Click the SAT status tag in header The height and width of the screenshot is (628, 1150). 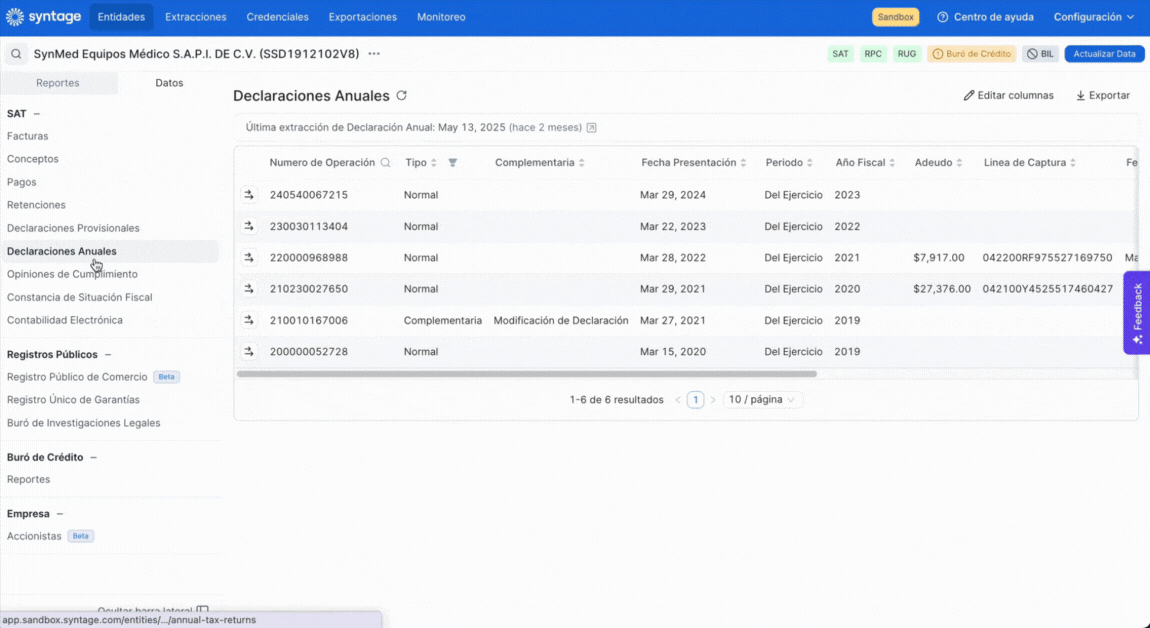(840, 54)
